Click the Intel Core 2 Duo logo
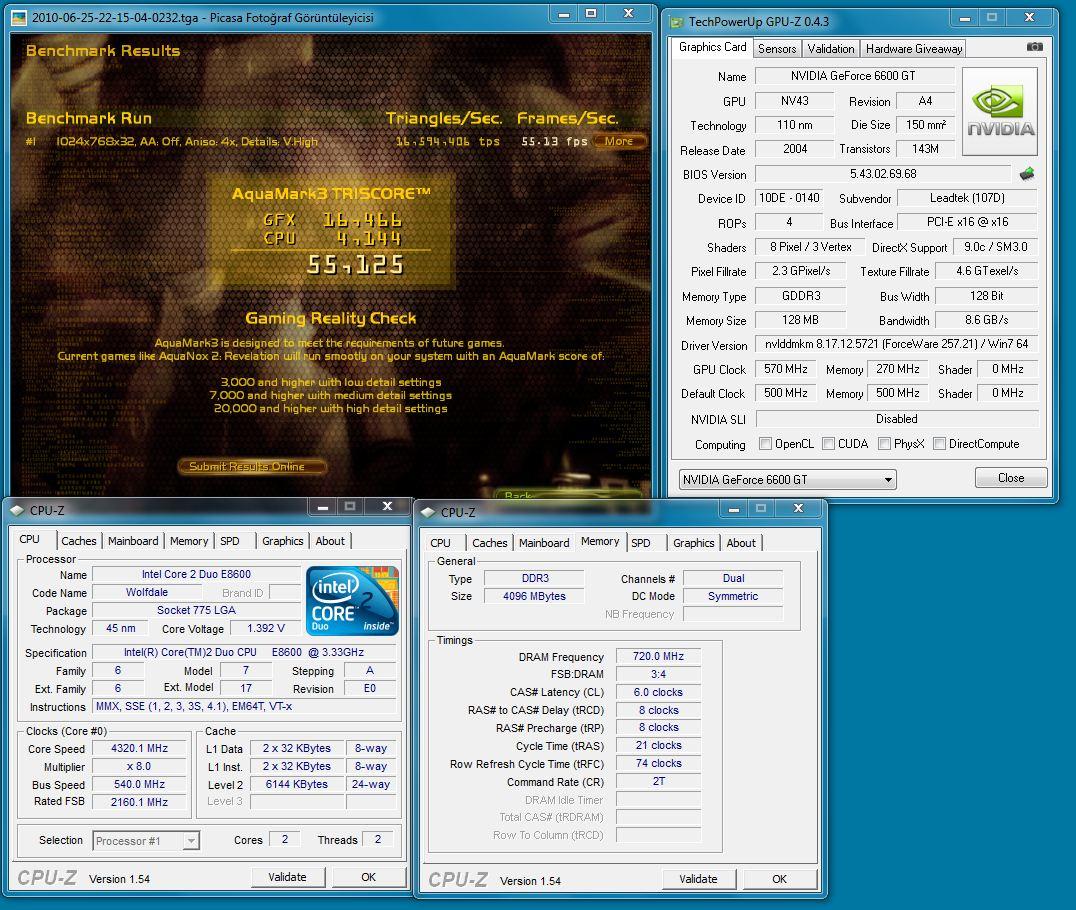Screen dimensions: 1076x910 click(352, 600)
